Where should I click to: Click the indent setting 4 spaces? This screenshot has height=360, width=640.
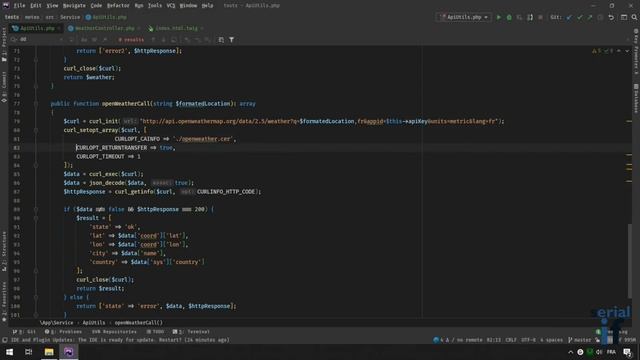point(551,340)
